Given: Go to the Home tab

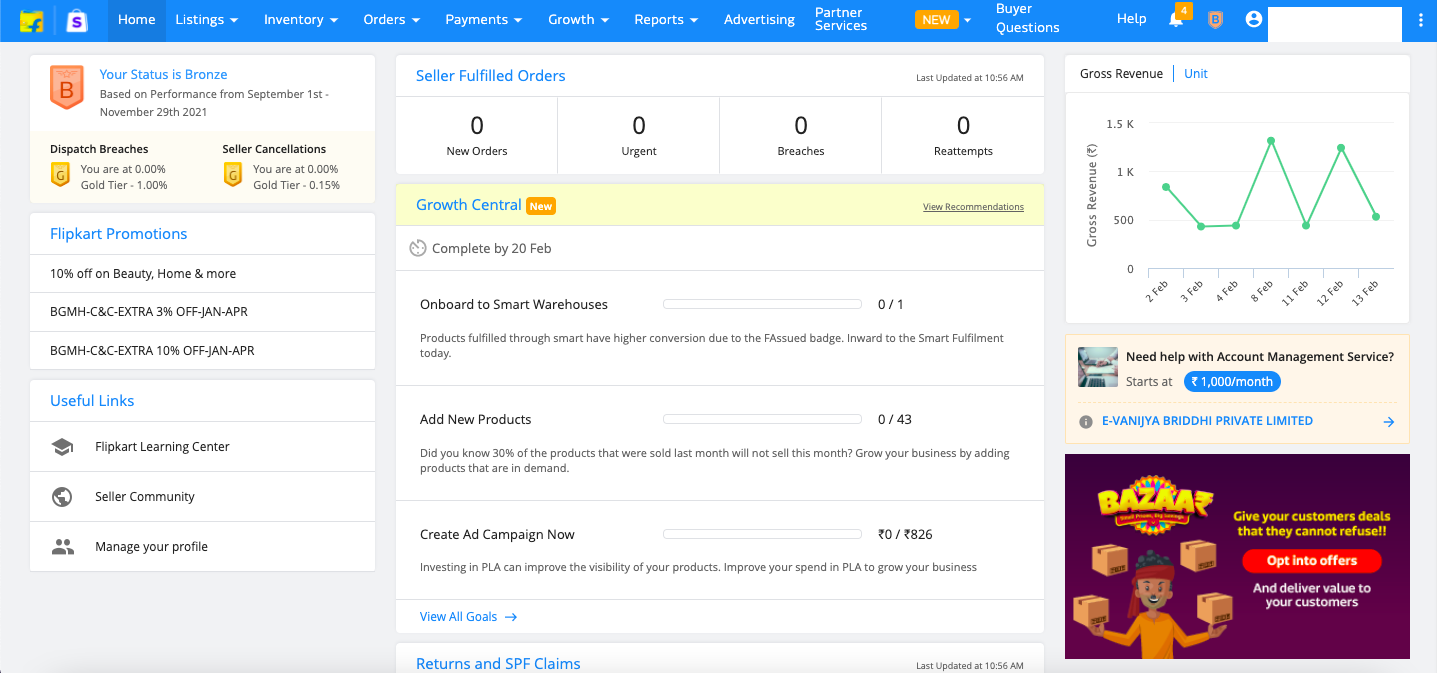Looking at the screenshot, I should (x=137, y=20).
